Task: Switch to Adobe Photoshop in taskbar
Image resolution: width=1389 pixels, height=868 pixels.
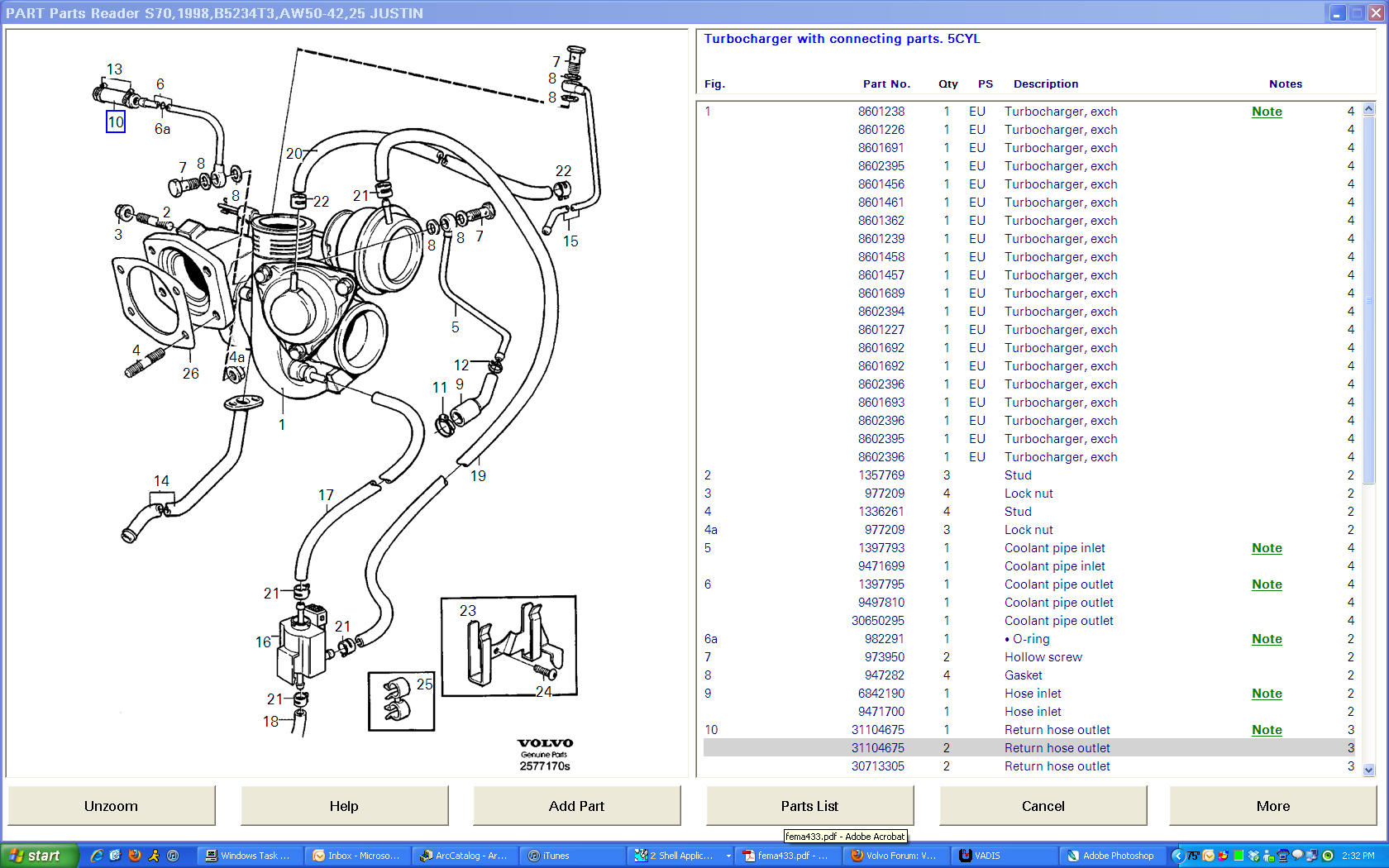Action: [x=1110, y=856]
